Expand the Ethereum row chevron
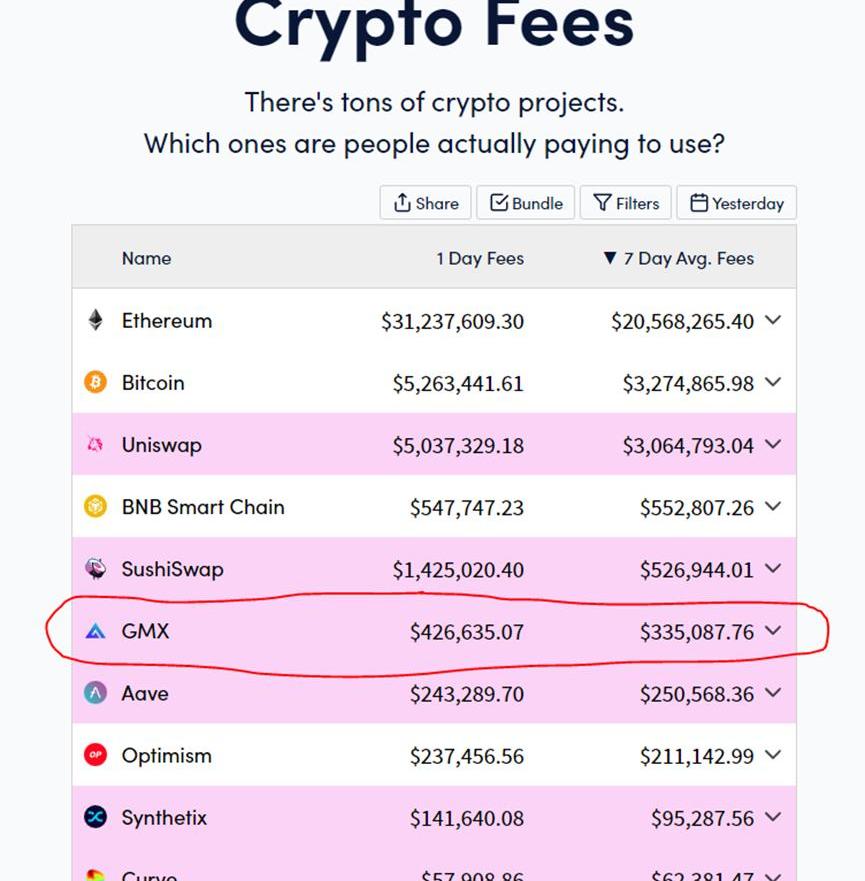Image resolution: width=865 pixels, height=881 pixels. tap(773, 320)
